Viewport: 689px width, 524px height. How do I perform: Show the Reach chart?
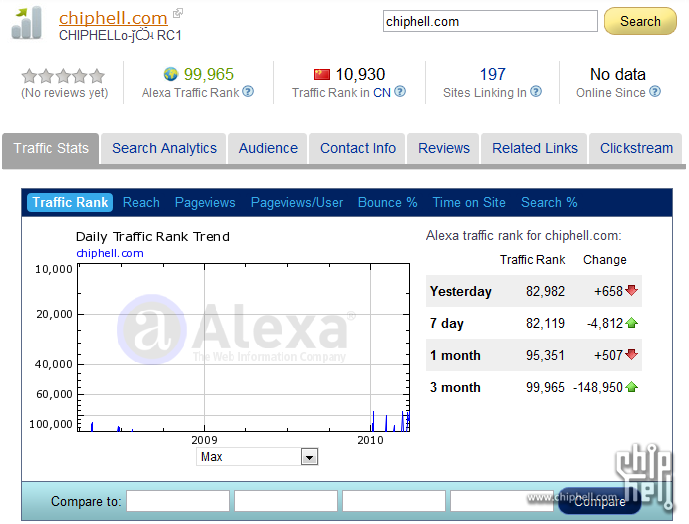click(141, 203)
